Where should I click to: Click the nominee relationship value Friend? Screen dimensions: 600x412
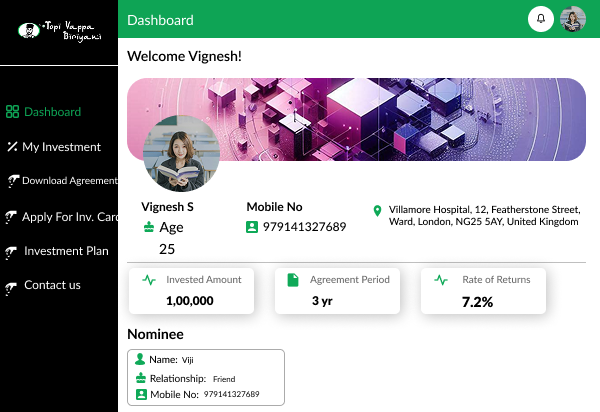(224, 379)
